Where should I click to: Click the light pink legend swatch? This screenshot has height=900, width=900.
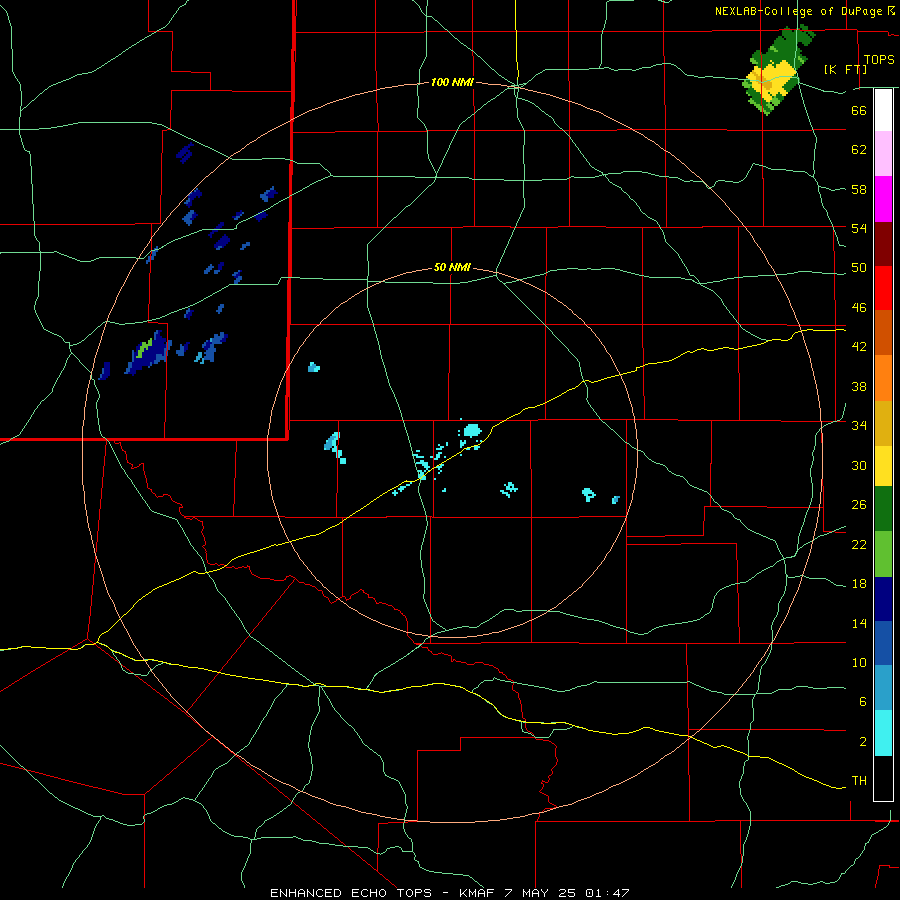point(883,153)
